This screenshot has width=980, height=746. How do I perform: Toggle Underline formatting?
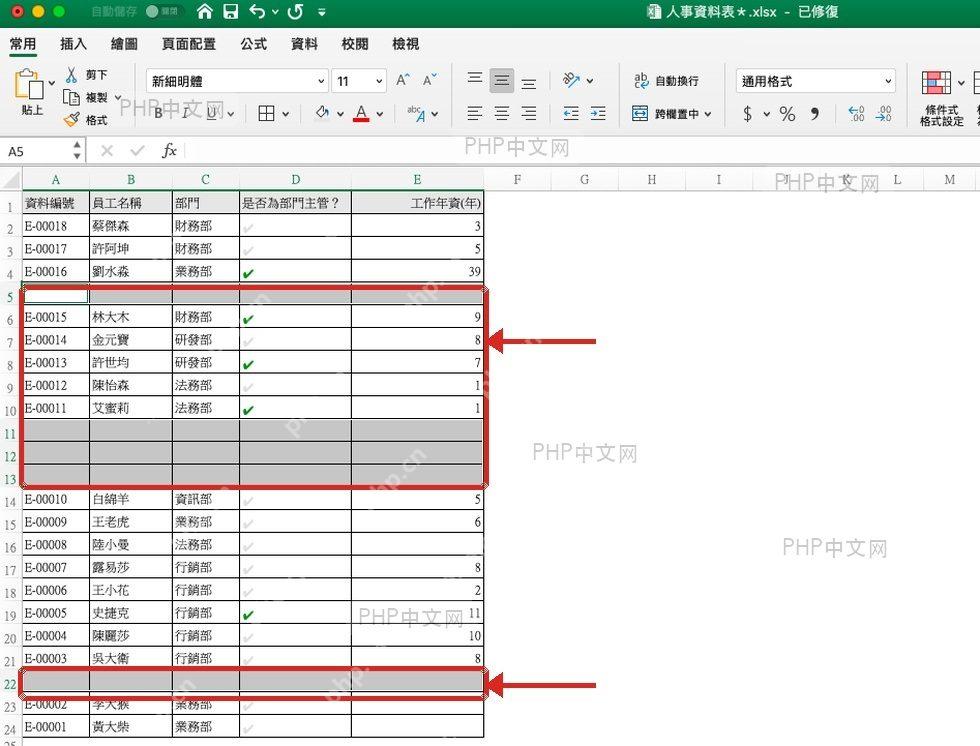(x=212, y=113)
